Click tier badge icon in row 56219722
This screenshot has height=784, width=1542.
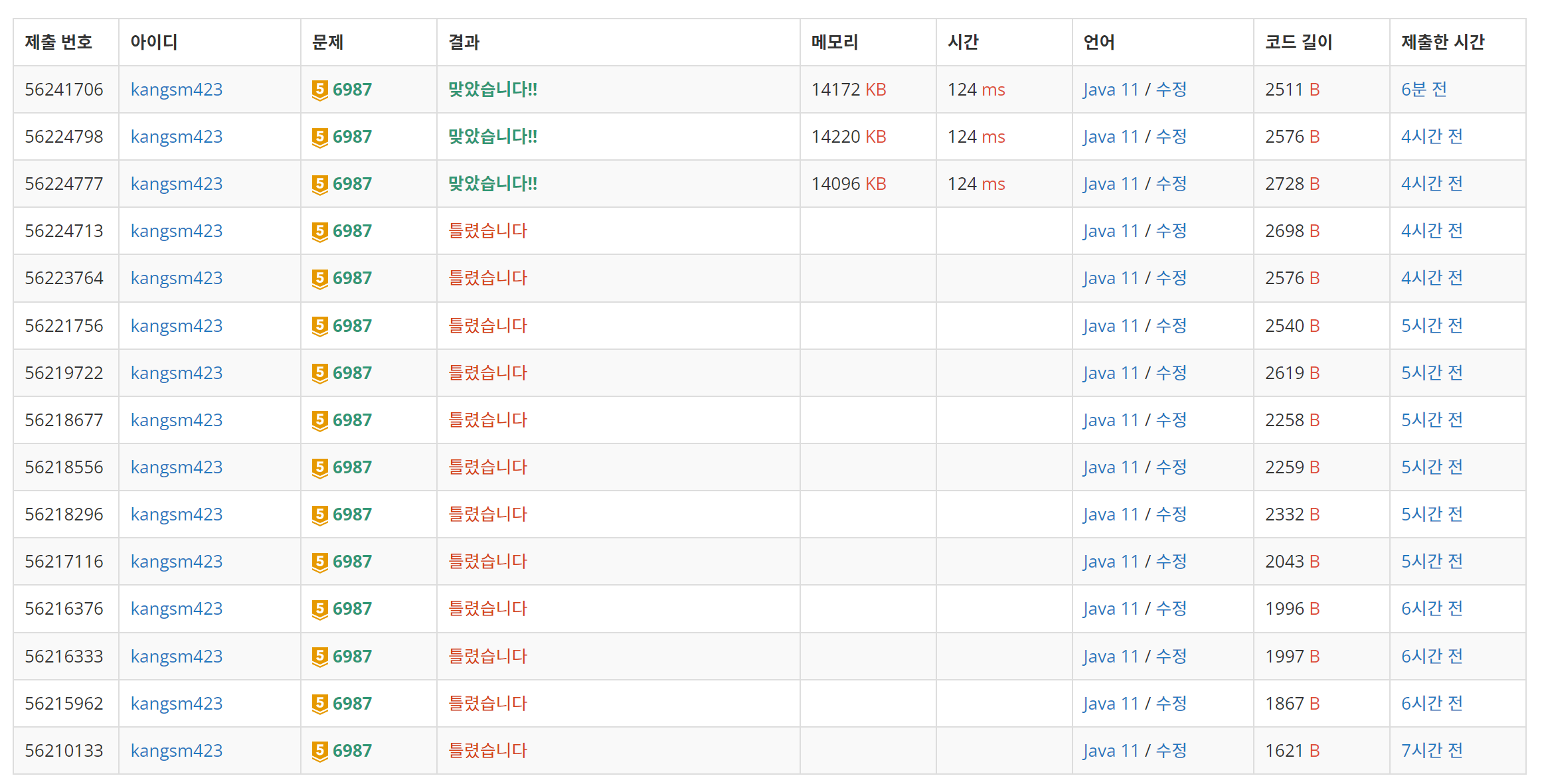[319, 373]
